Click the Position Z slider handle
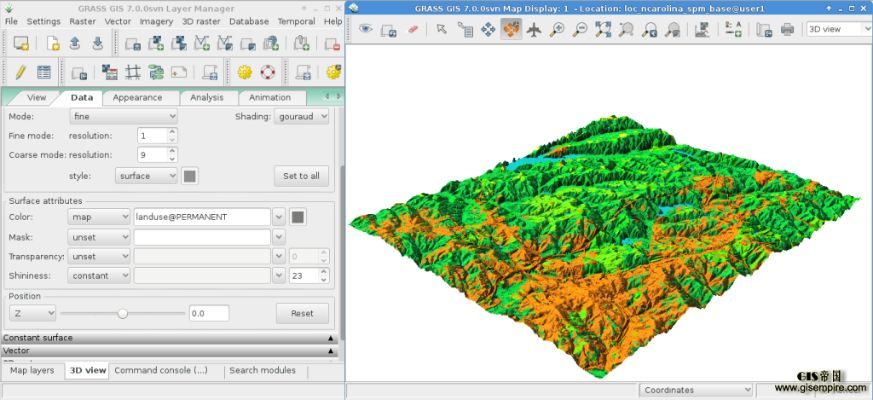 (x=122, y=313)
